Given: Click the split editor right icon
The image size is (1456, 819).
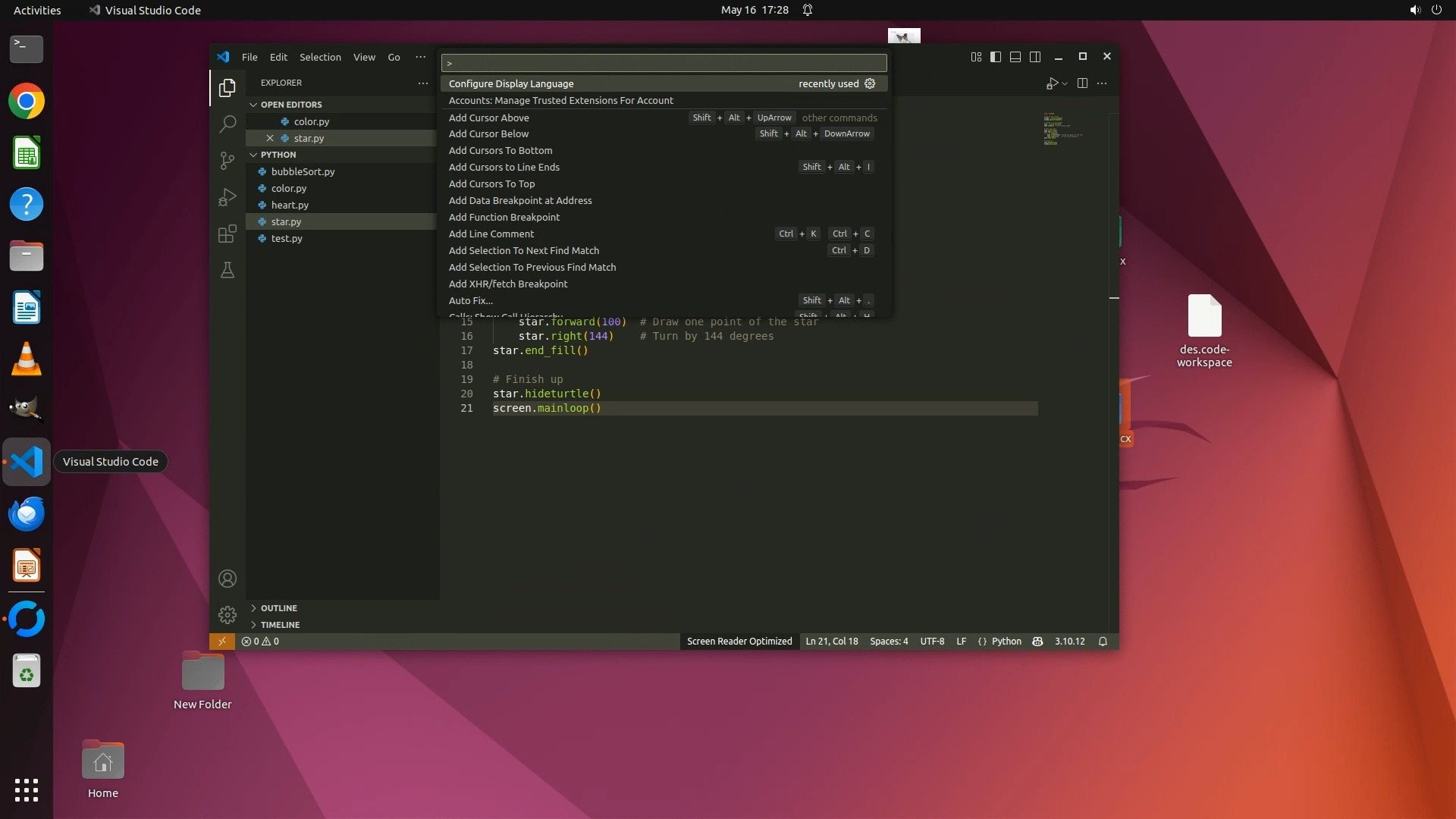Looking at the screenshot, I should (1082, 83).
